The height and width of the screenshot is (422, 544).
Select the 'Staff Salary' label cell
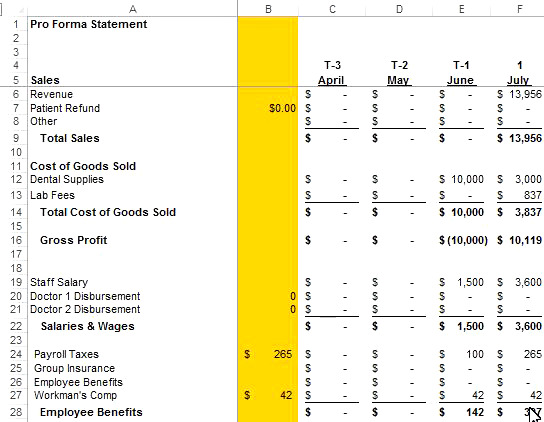pos(59,282)
